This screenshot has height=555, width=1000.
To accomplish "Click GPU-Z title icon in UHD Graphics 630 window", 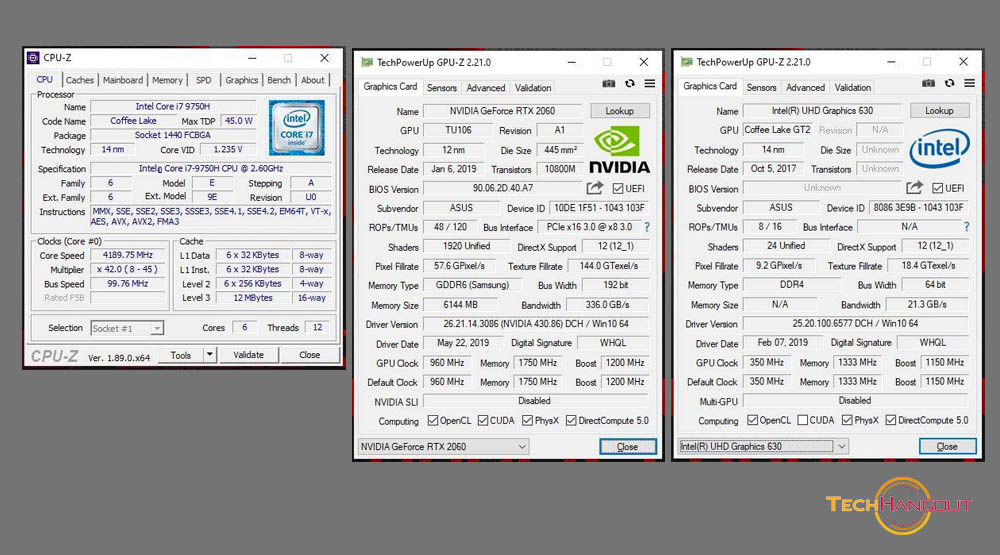I will click(x=686, y=62).
